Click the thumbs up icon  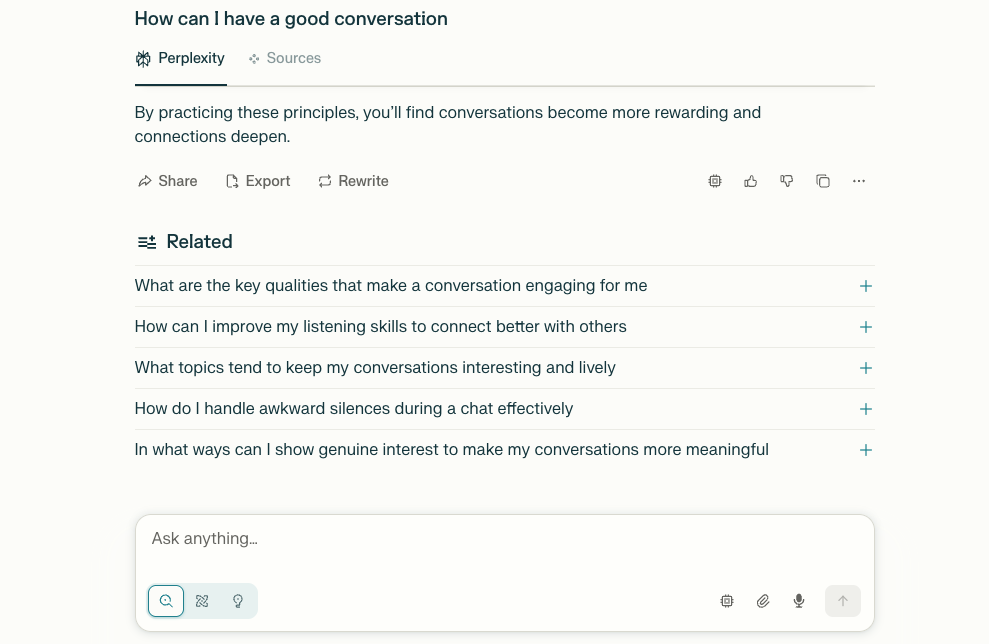click(751, 181)
